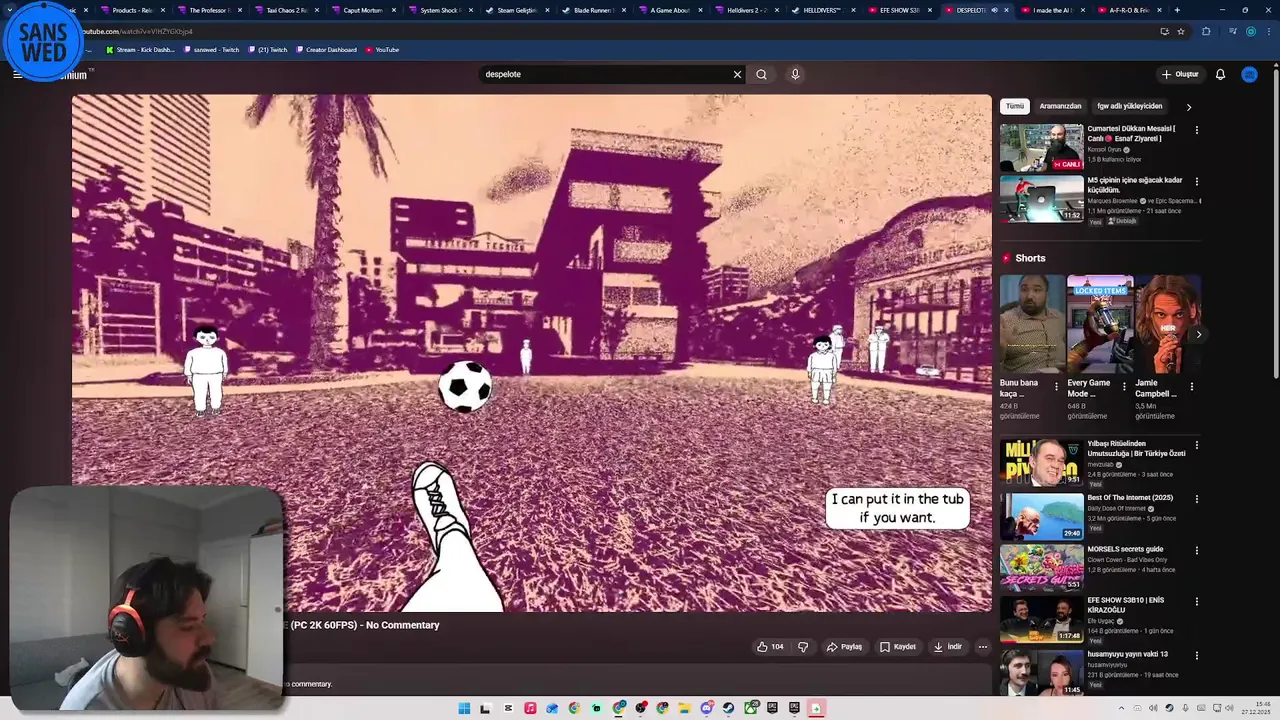The height and width of the screenshot is (720, 1280).
Task: Click the Oluştur create button
Action: [1180, 74]
